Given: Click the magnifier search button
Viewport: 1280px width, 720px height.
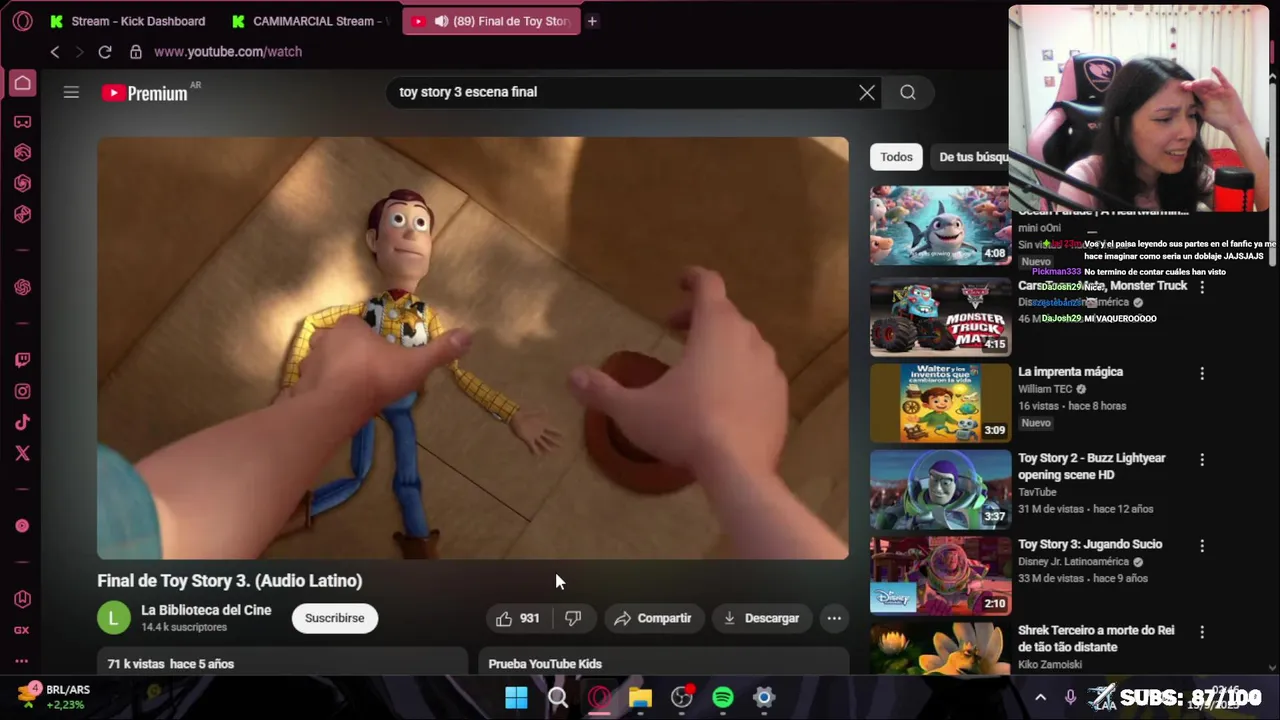Looking at the screenshot, I should click(x=908, y=92).
